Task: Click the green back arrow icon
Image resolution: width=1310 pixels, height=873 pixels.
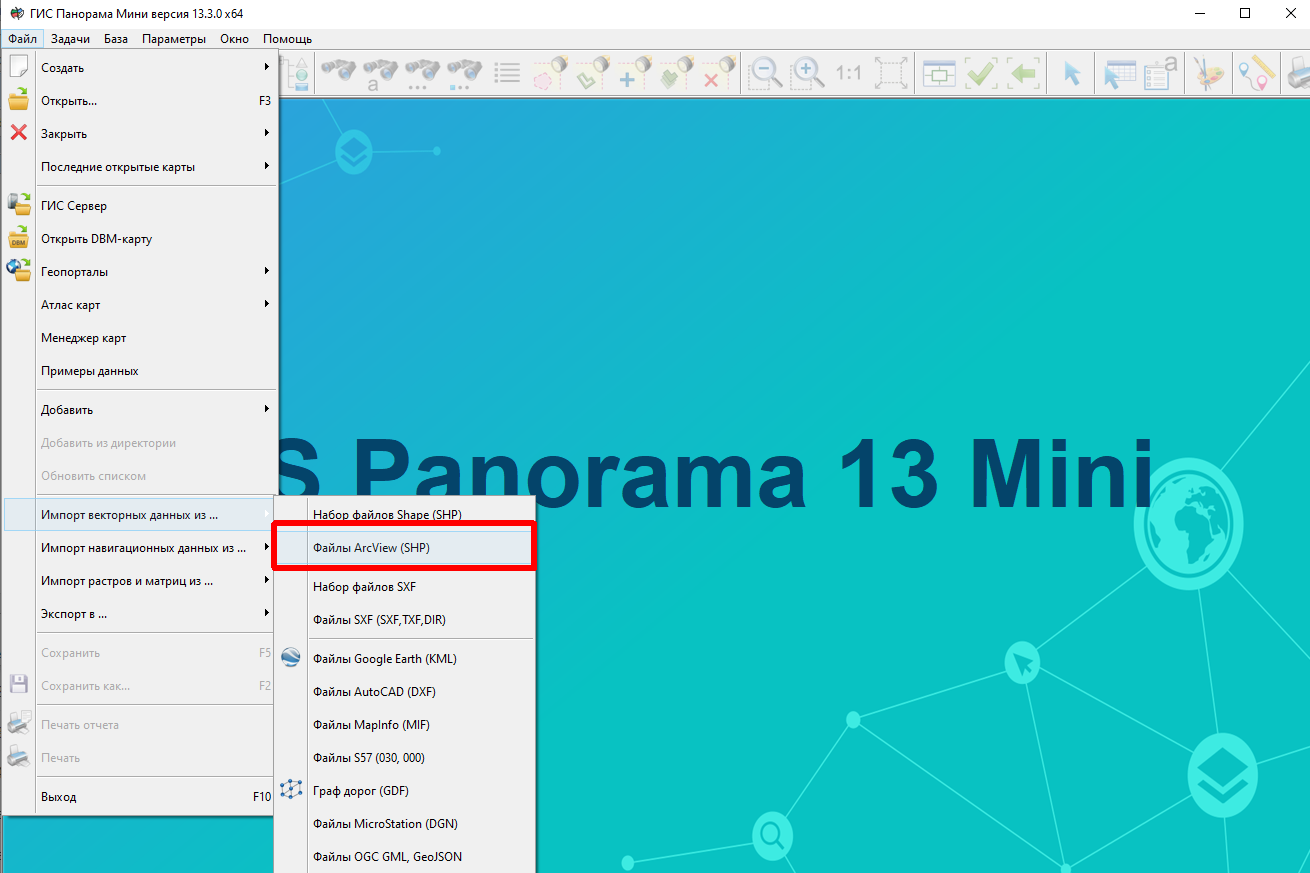Action: pyautogui.click(x=1023, y=72)
